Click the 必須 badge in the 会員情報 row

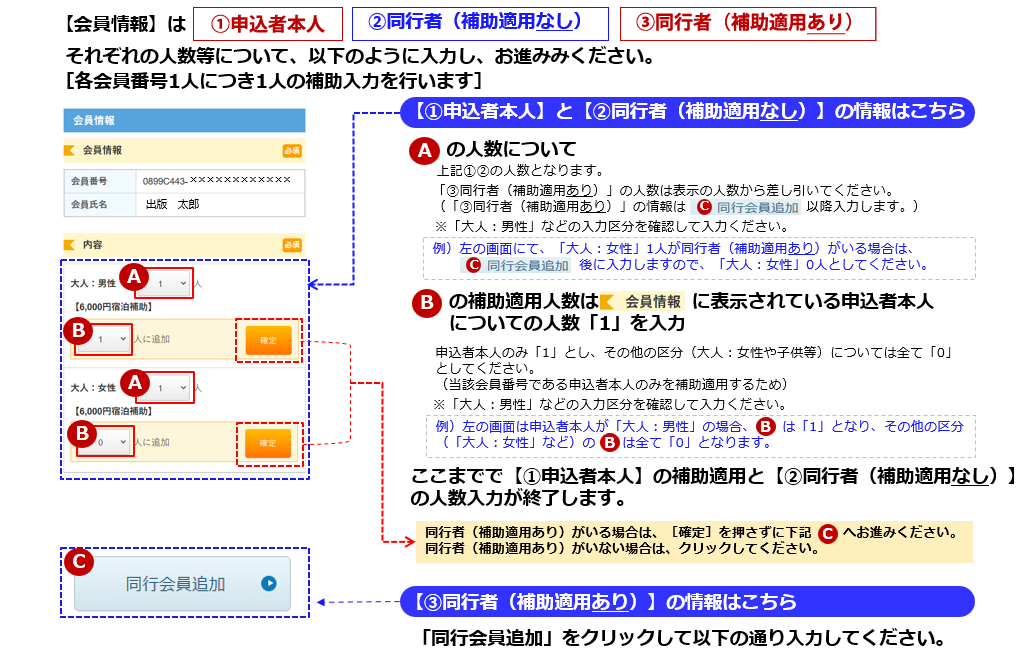pyautogui.click(x=291, y=151)
